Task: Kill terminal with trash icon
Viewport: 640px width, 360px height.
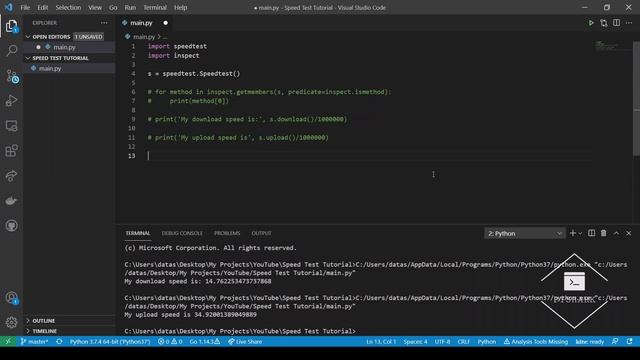Action: click(x=604, y=233)
